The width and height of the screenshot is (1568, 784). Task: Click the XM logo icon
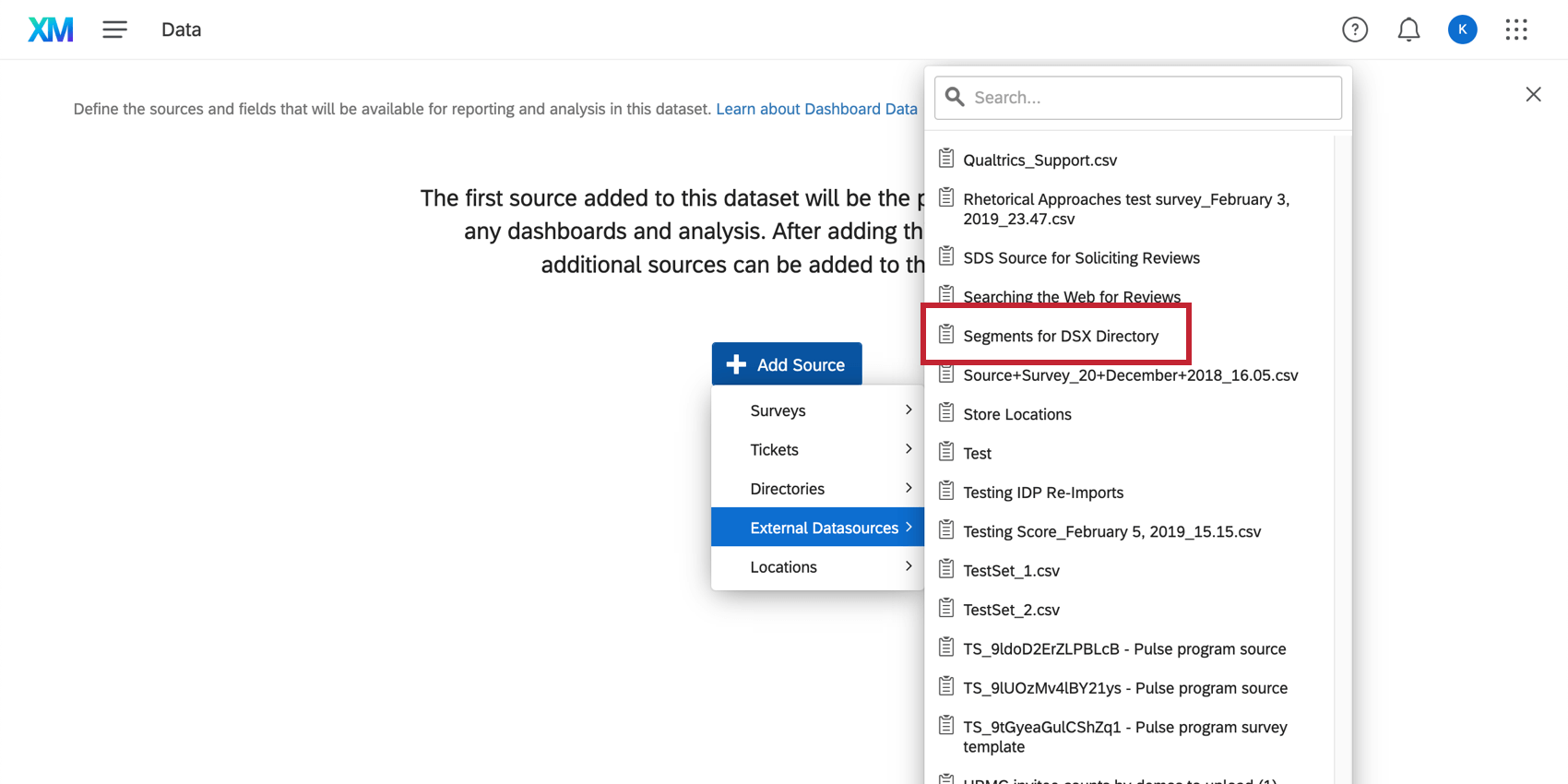pos(51,30)
